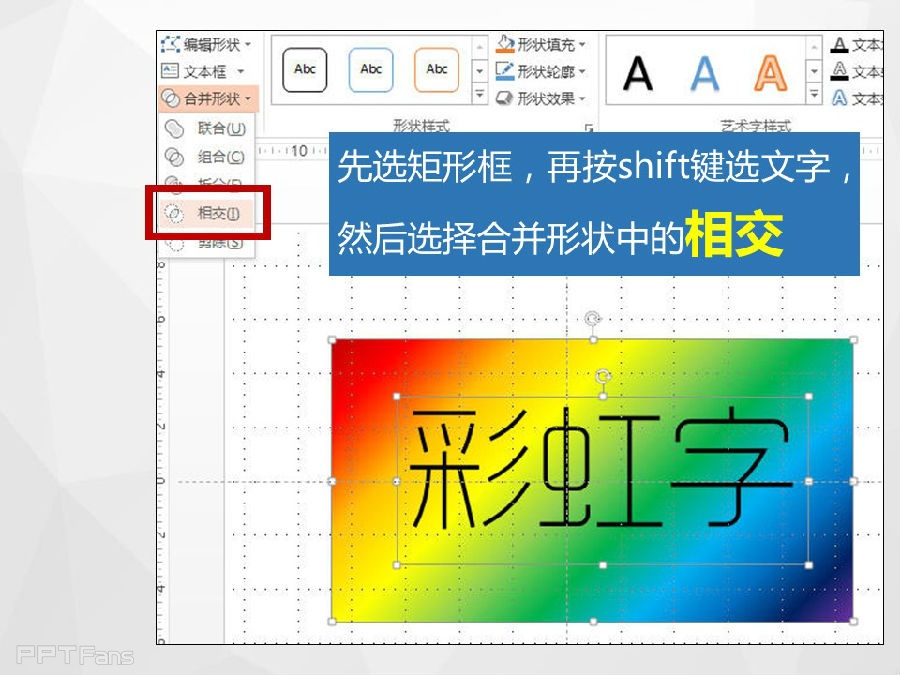Expand the Edit Shape (编辑形状) dropdown

[x=209, y=45]
